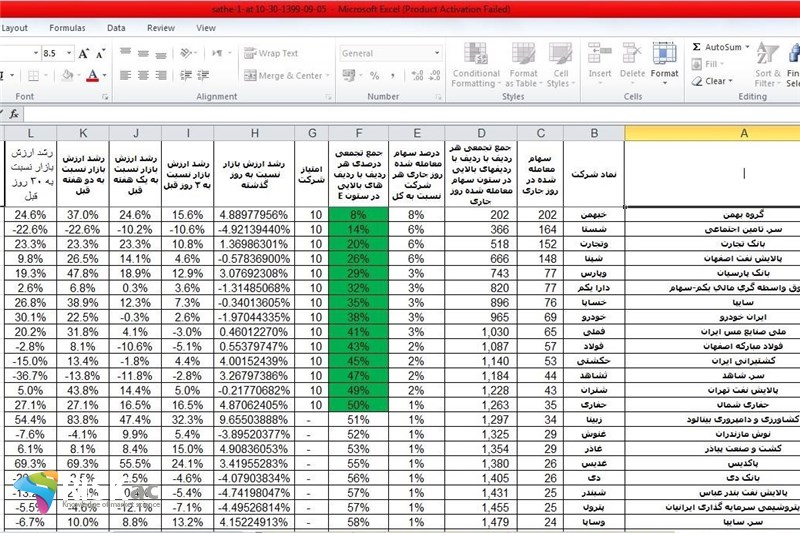Expand the font color dropdown arrow

tap(105, 75)
